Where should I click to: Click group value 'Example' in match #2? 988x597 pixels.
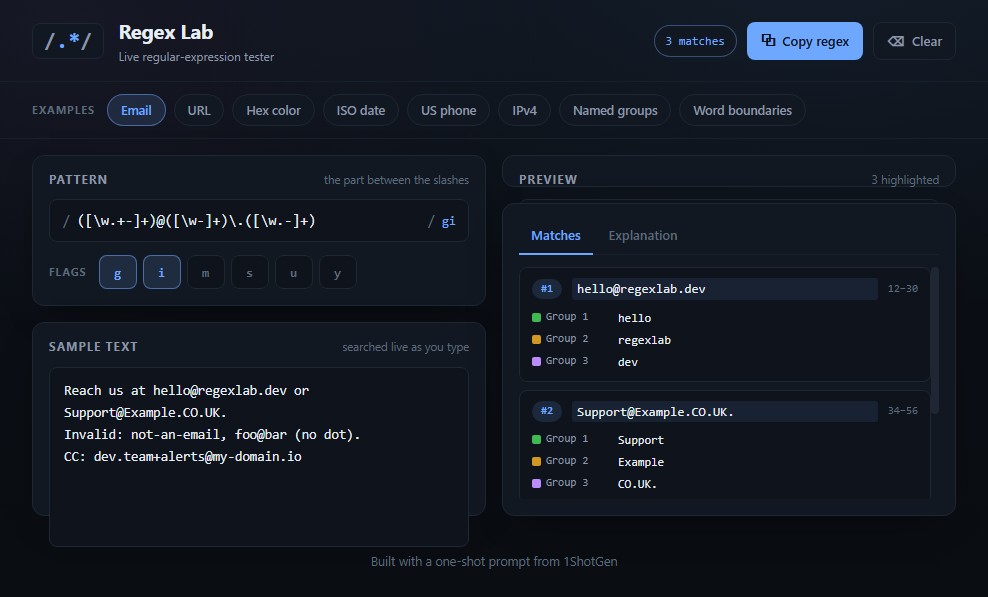pyautogui.click(x=641, y=462)
